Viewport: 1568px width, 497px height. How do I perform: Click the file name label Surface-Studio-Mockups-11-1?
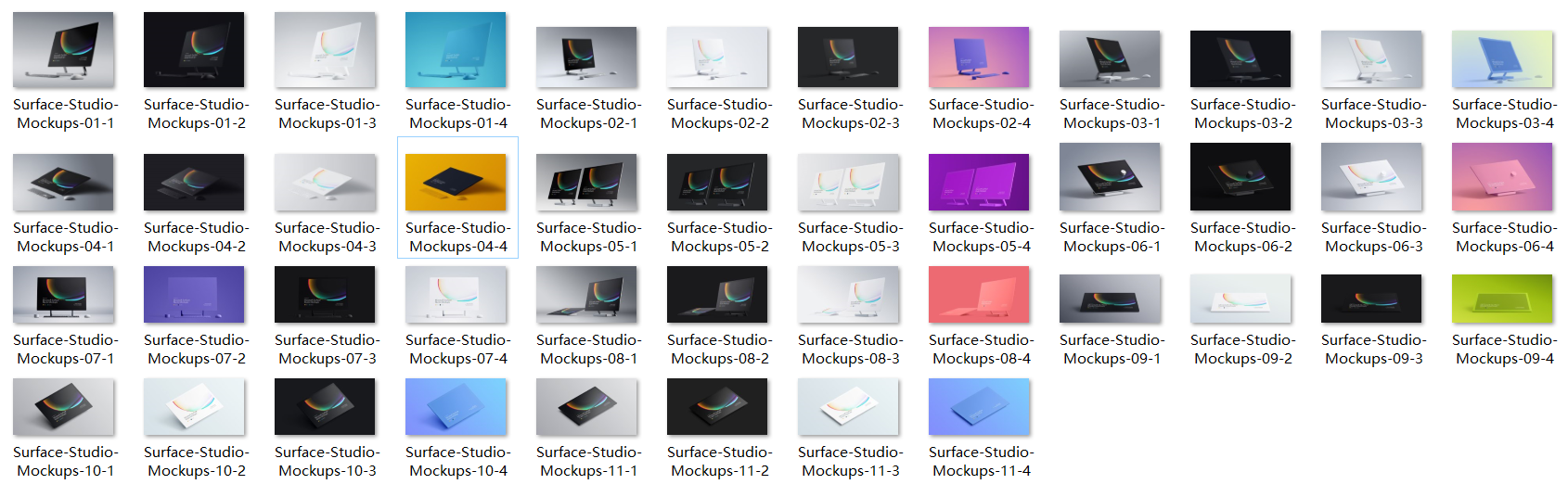click(588, 462)
